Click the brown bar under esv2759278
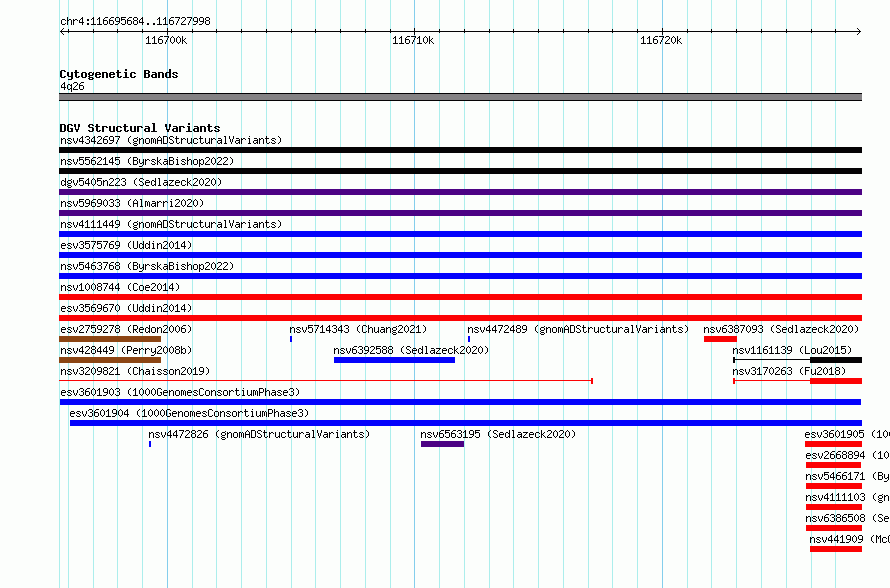Image resolution: width=890 pixels, height=588 pixels. pyautogui.click(x=110, y=339)
